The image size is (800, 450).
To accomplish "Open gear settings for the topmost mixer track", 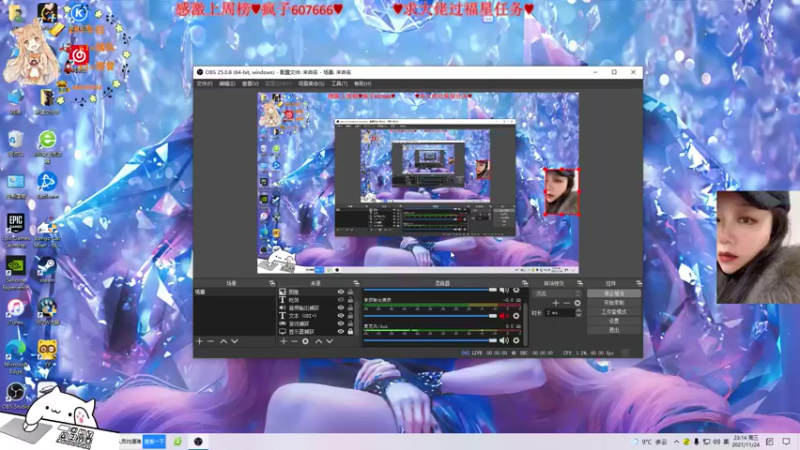I will click(x=516, y=290).
